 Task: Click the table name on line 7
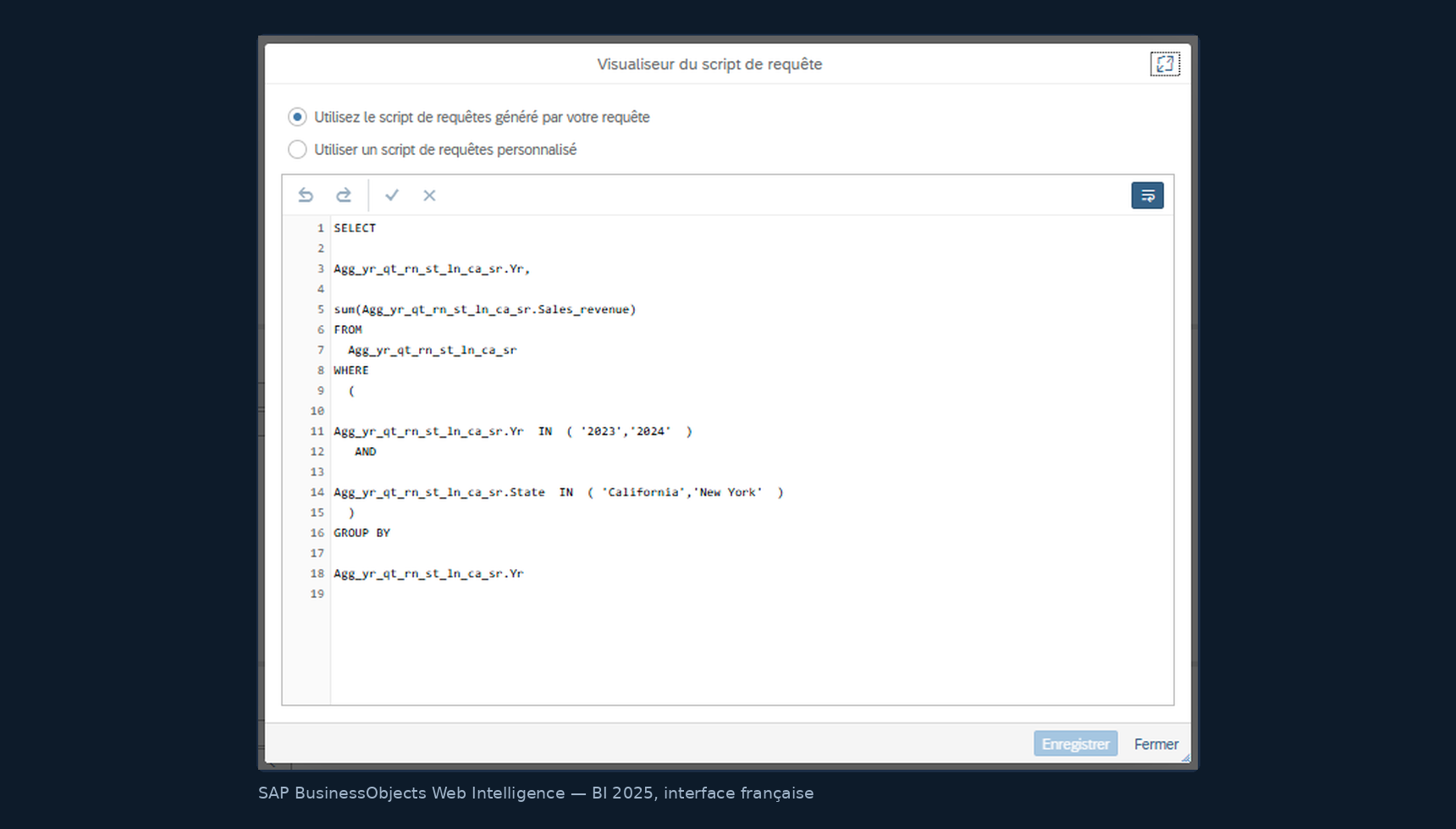coord(433,350)
